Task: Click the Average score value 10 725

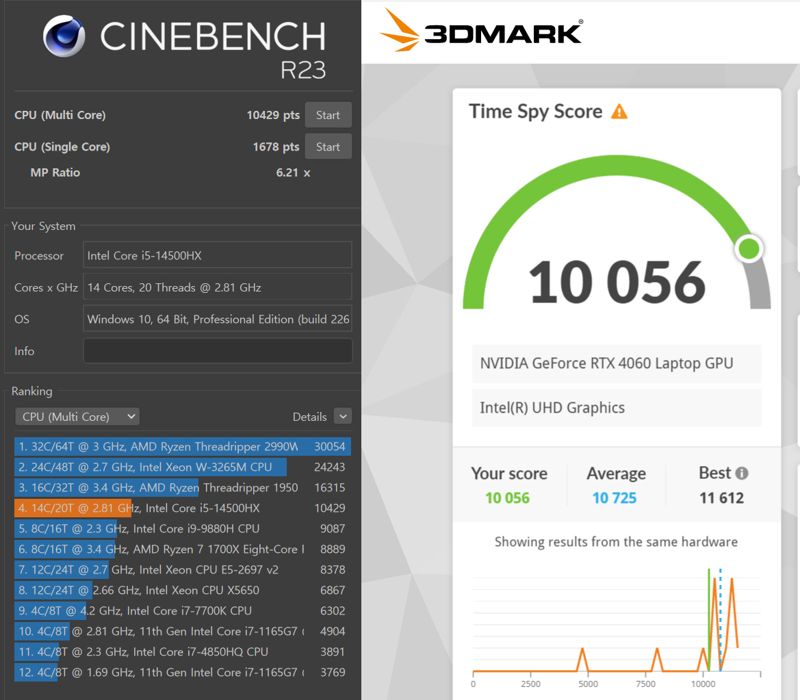Action: (x=614, y=498)
